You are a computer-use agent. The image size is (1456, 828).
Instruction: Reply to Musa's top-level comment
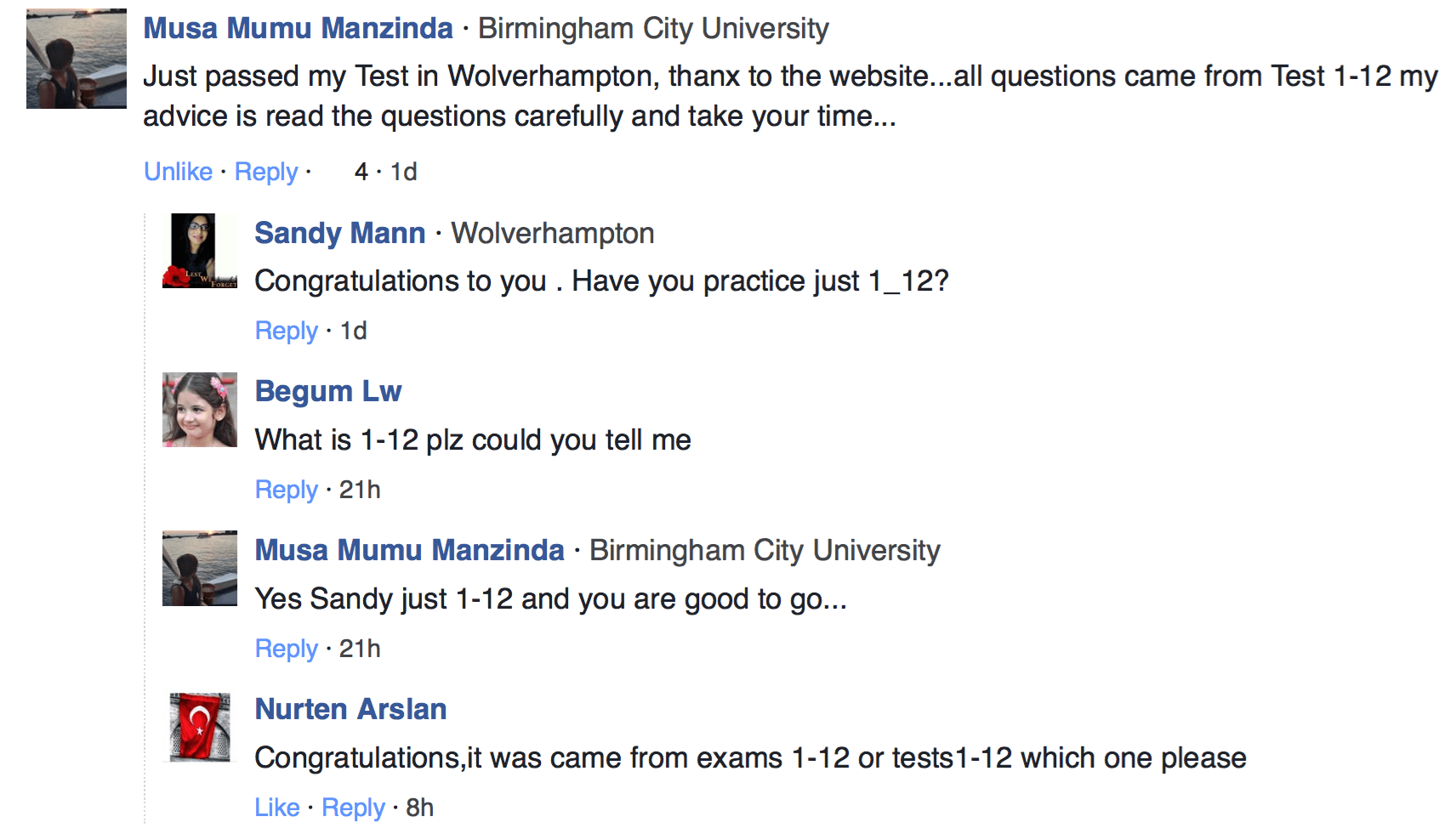click(x=266, y=173)
